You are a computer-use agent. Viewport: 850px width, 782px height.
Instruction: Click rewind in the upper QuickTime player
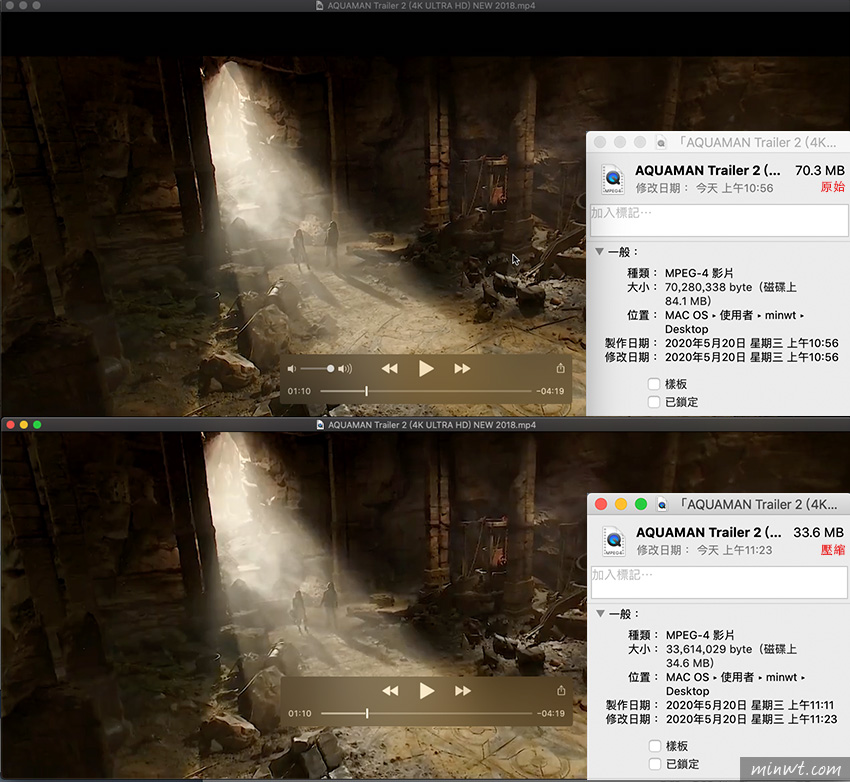click(389, 369)
